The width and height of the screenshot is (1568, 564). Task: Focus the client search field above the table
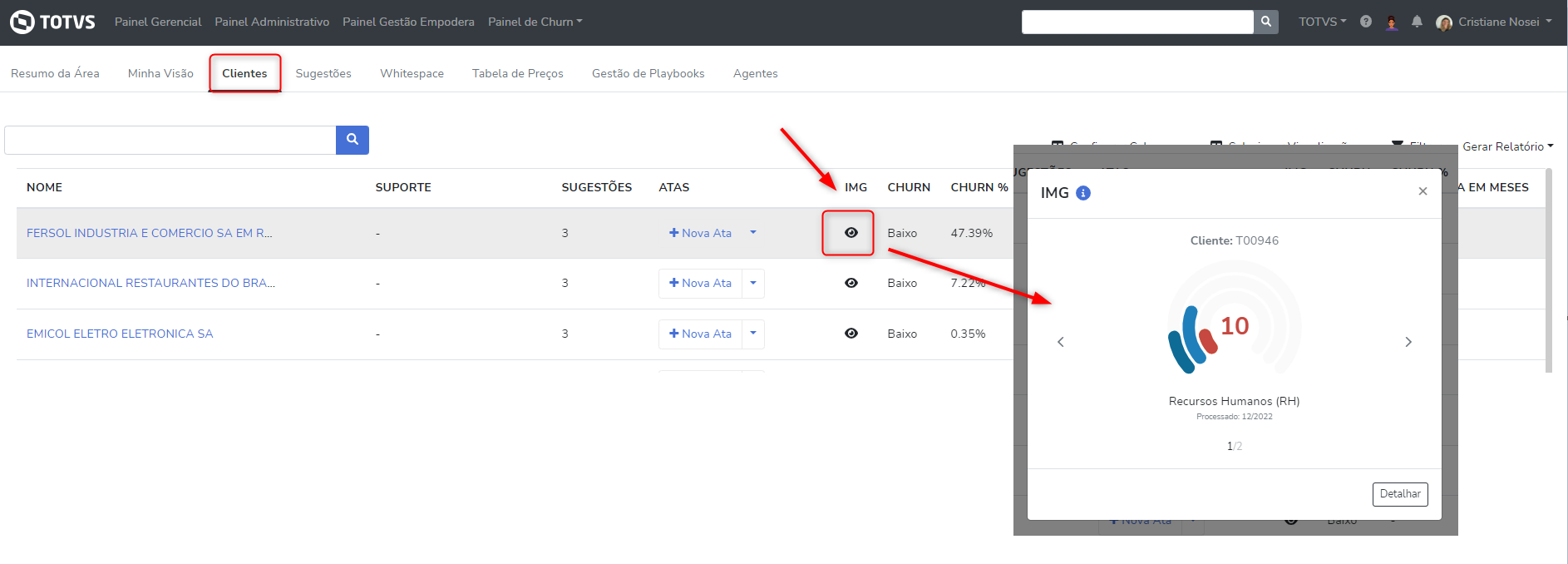(x=170, y=140)
